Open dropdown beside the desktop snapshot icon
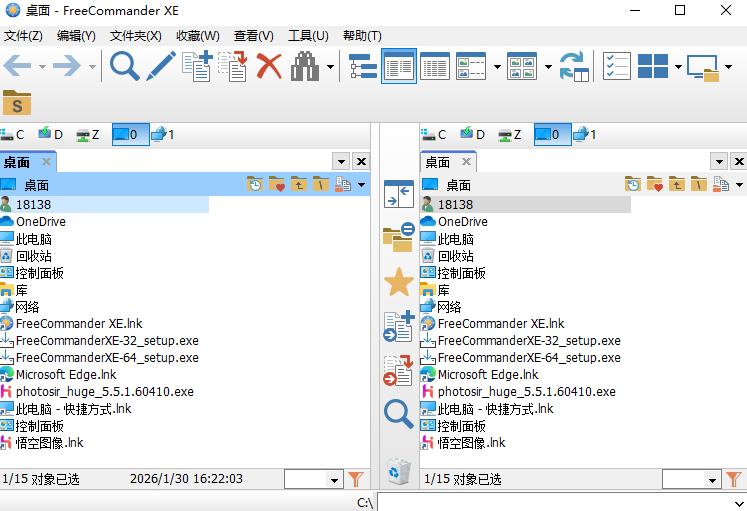This screenshot has width=747, height=511. (728, 67)
